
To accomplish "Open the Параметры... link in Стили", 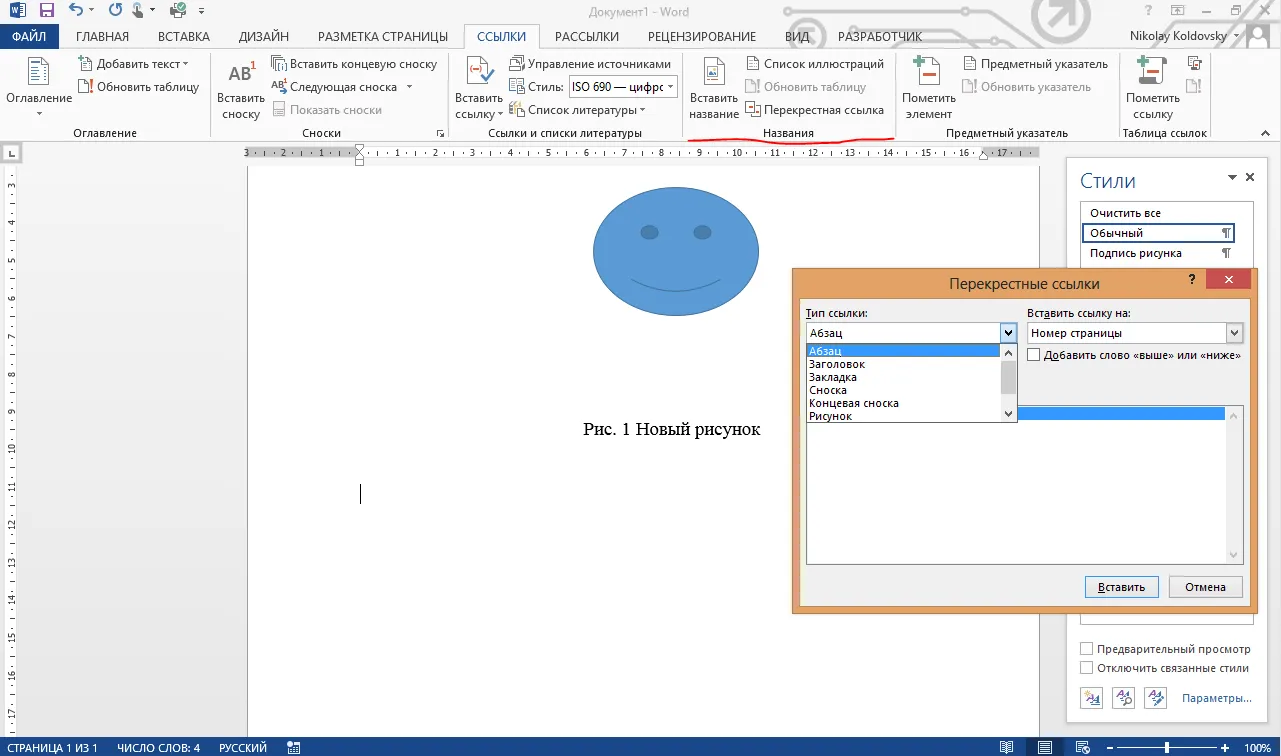I will pyautogui.click(x=1217, y=698).
